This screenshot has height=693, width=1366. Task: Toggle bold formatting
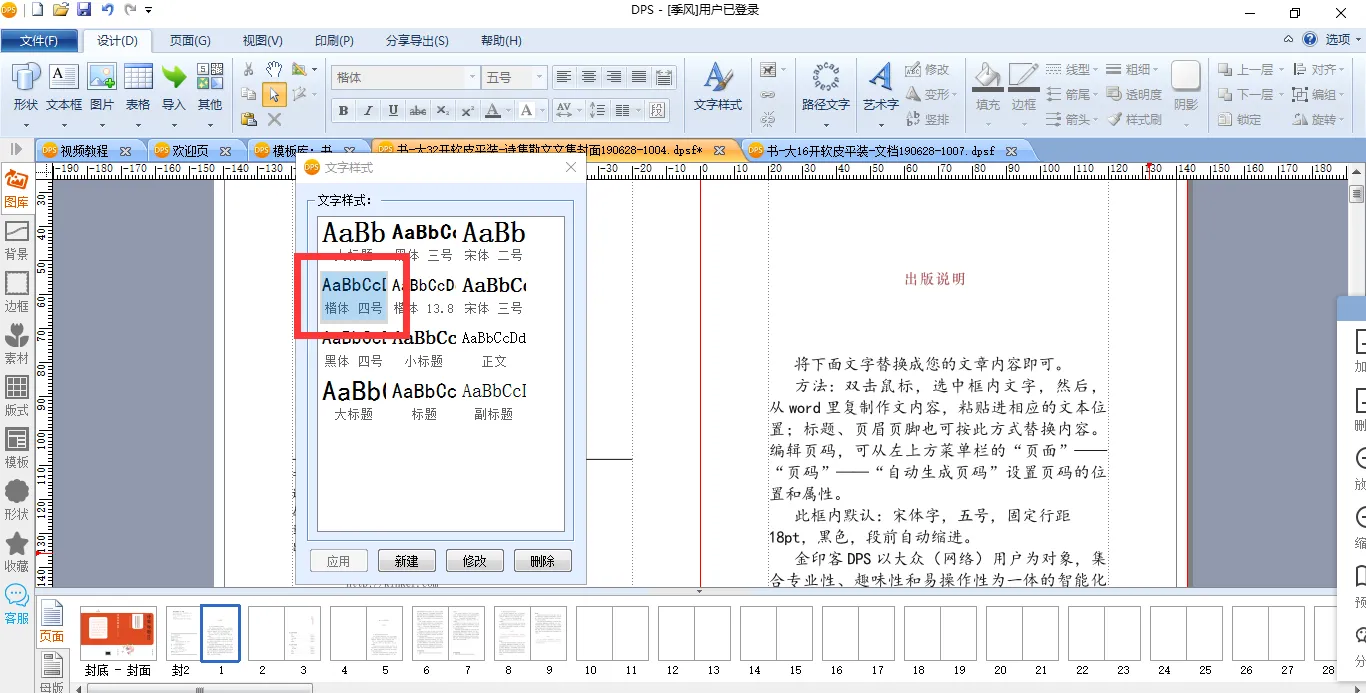343,110
